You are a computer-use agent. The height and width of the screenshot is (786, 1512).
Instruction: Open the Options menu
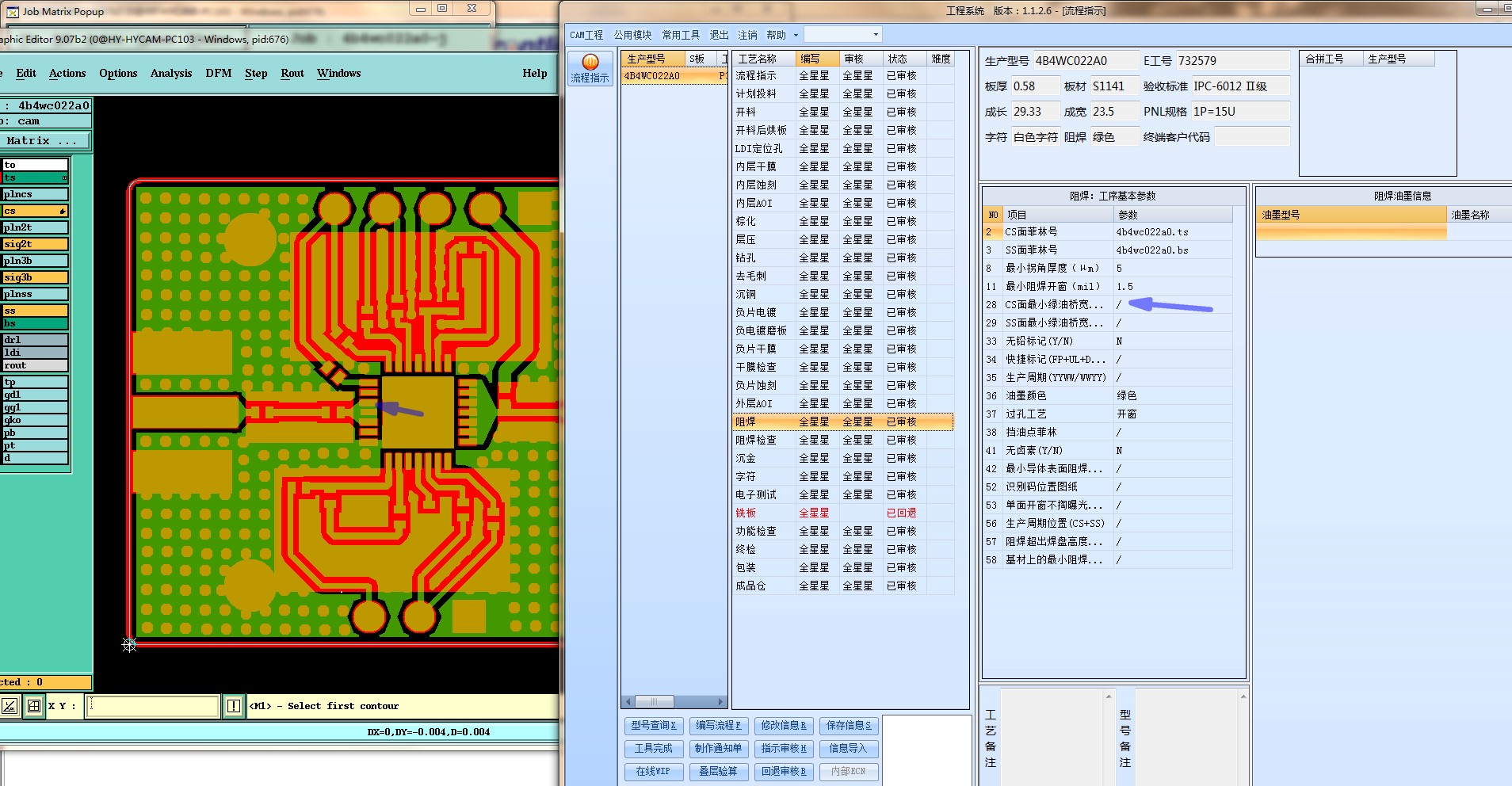click(x=118, y=73)
